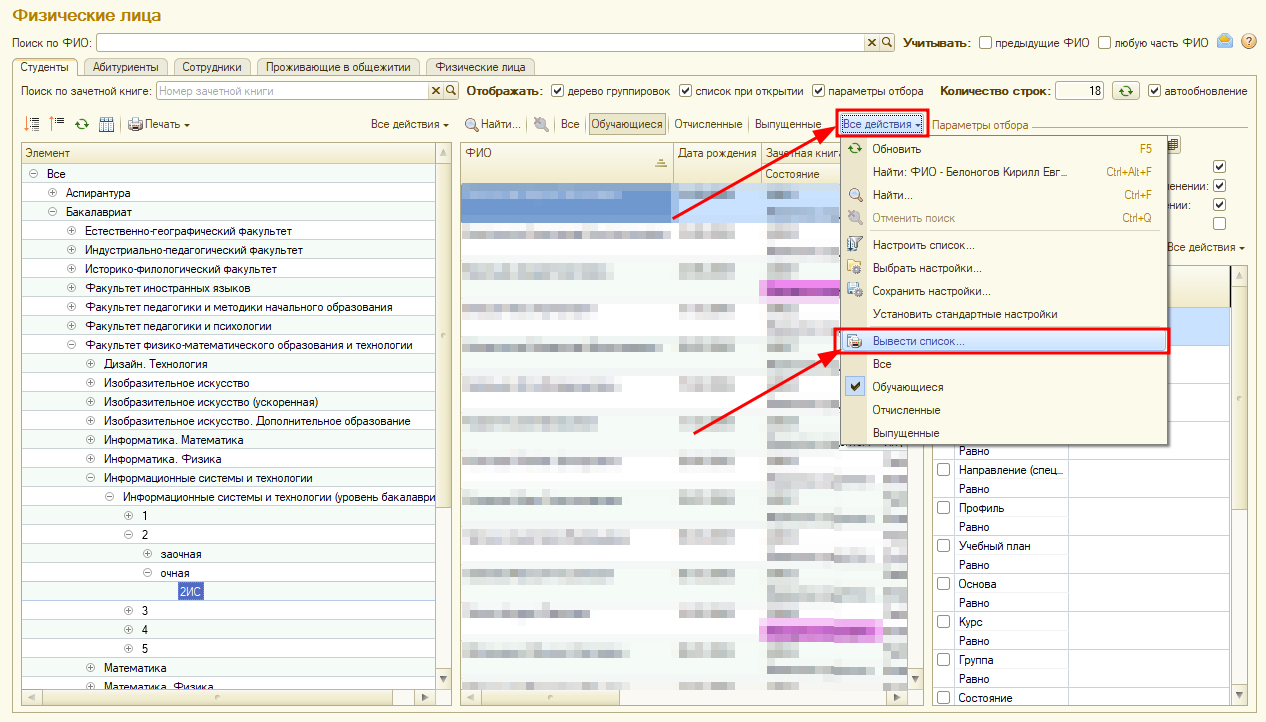
Task: Click the Отчисленные filter button
Action: (708, 124)
